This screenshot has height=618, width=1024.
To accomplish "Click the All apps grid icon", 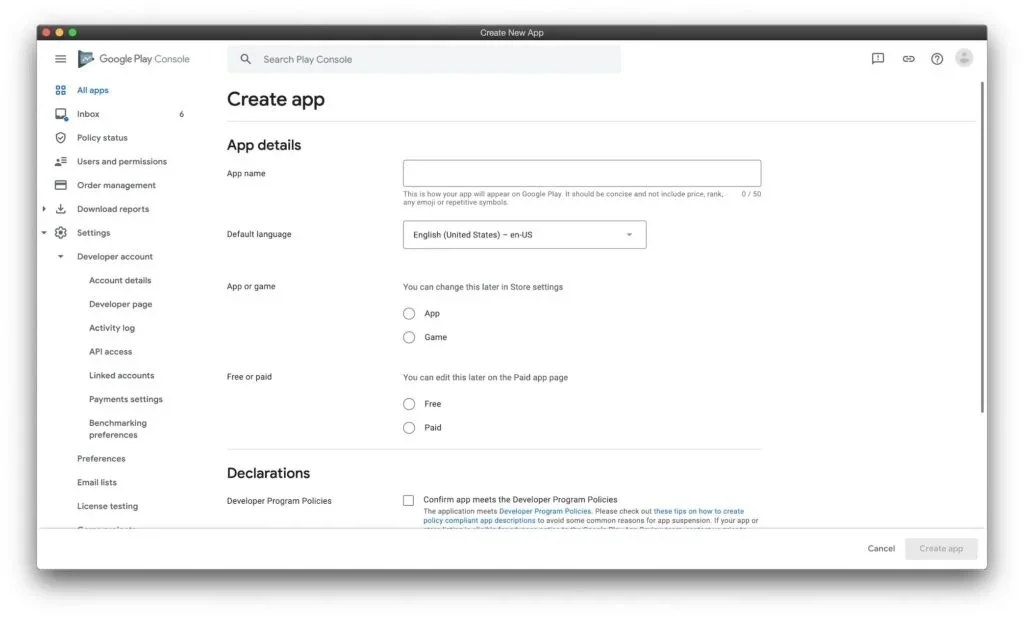I will (x=61, y=90).
